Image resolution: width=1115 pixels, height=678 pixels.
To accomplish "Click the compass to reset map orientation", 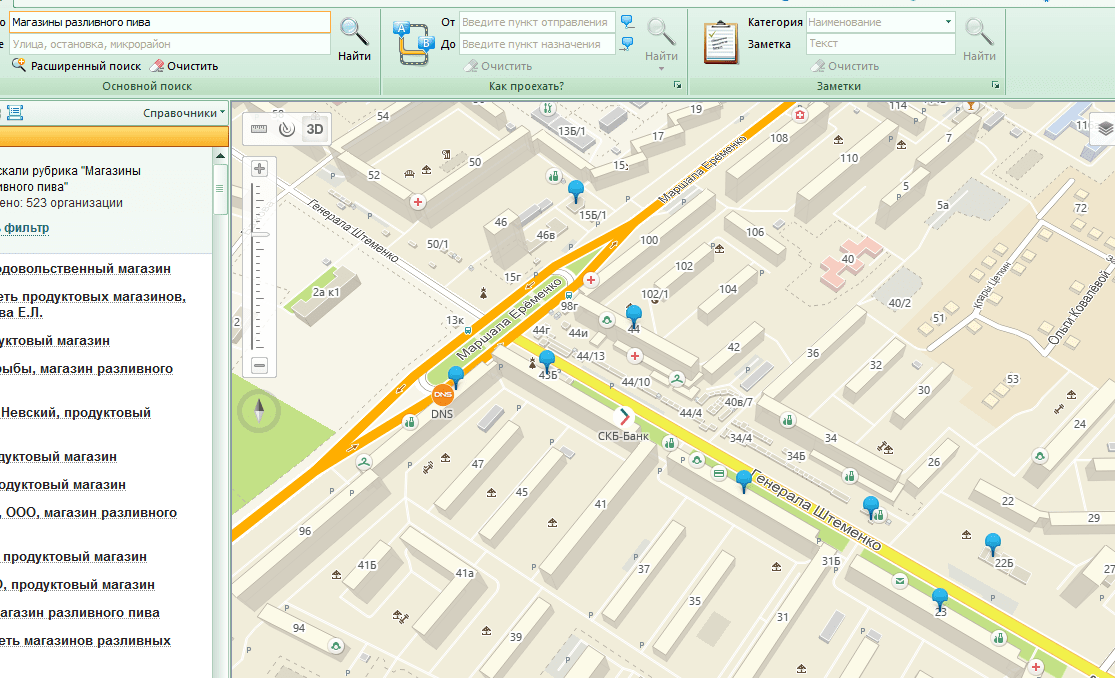I will pos(259,411).
